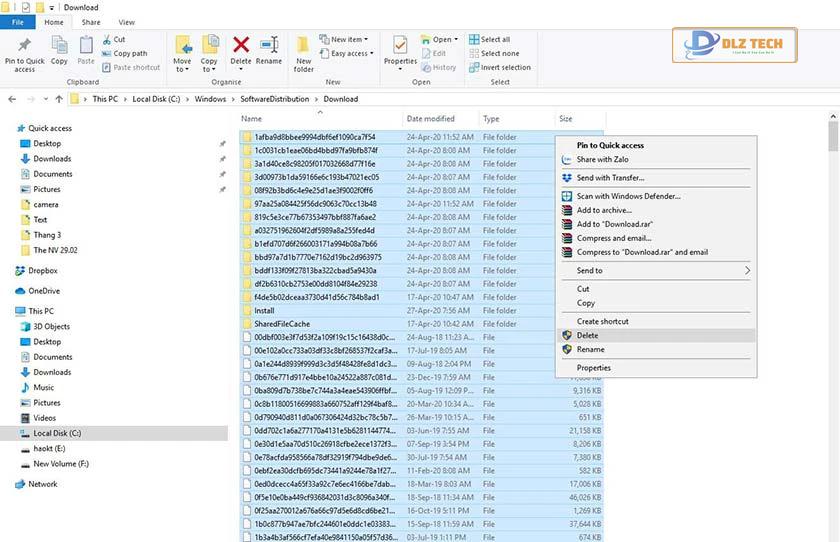Open the Move to button
This screenshot has width=840, height=542.
tap(182, 54)
